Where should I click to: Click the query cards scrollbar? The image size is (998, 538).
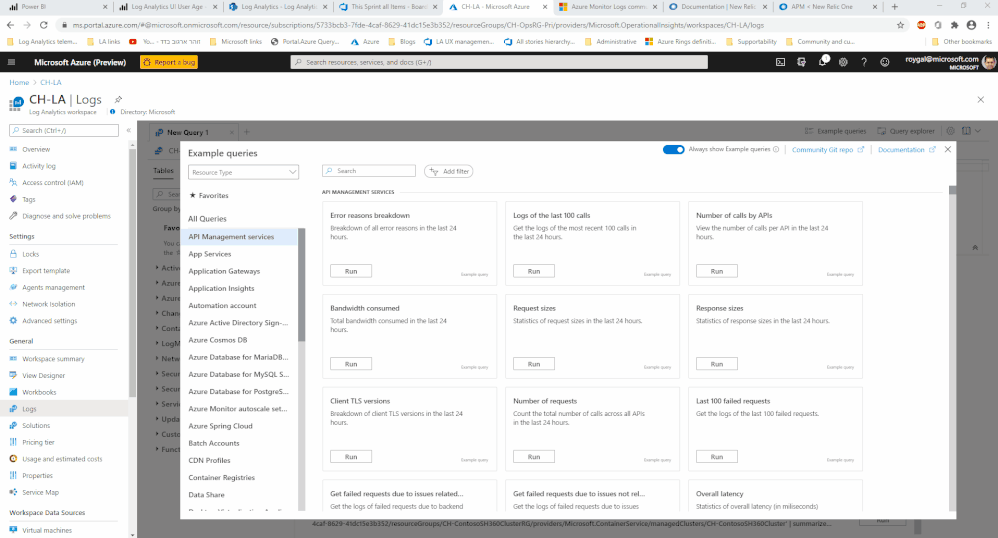click(952, 190)
